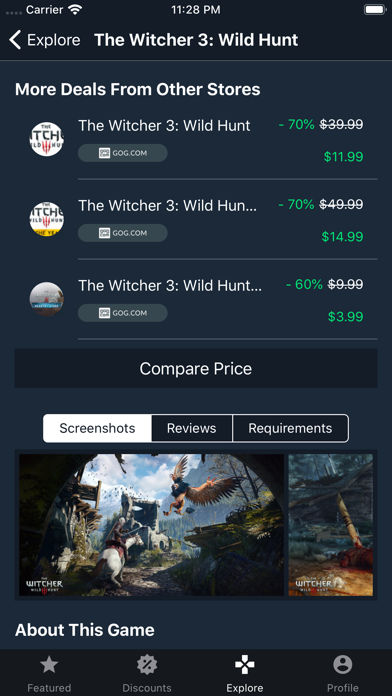Open the Profile person icon
392x696 pixels.
[343, 664]
